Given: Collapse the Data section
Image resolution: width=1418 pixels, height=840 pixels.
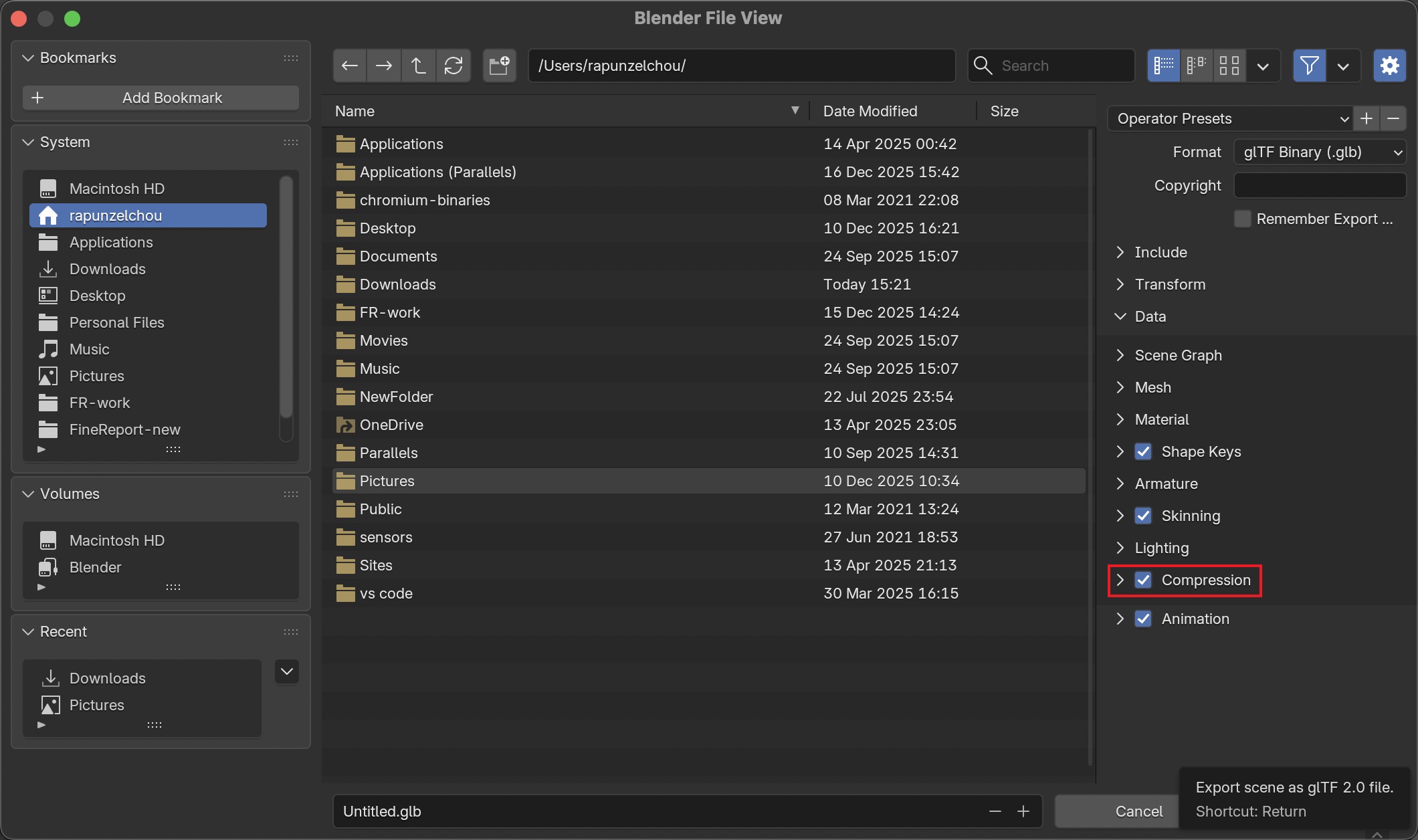Looking at the screenshot, I should coord(1120,316).
